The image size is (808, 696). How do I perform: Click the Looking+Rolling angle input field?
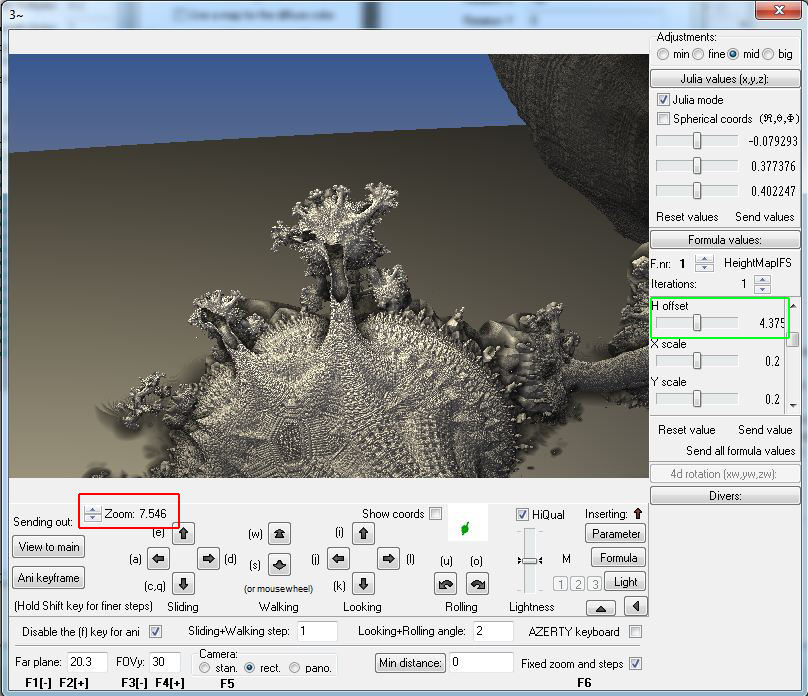493,631
